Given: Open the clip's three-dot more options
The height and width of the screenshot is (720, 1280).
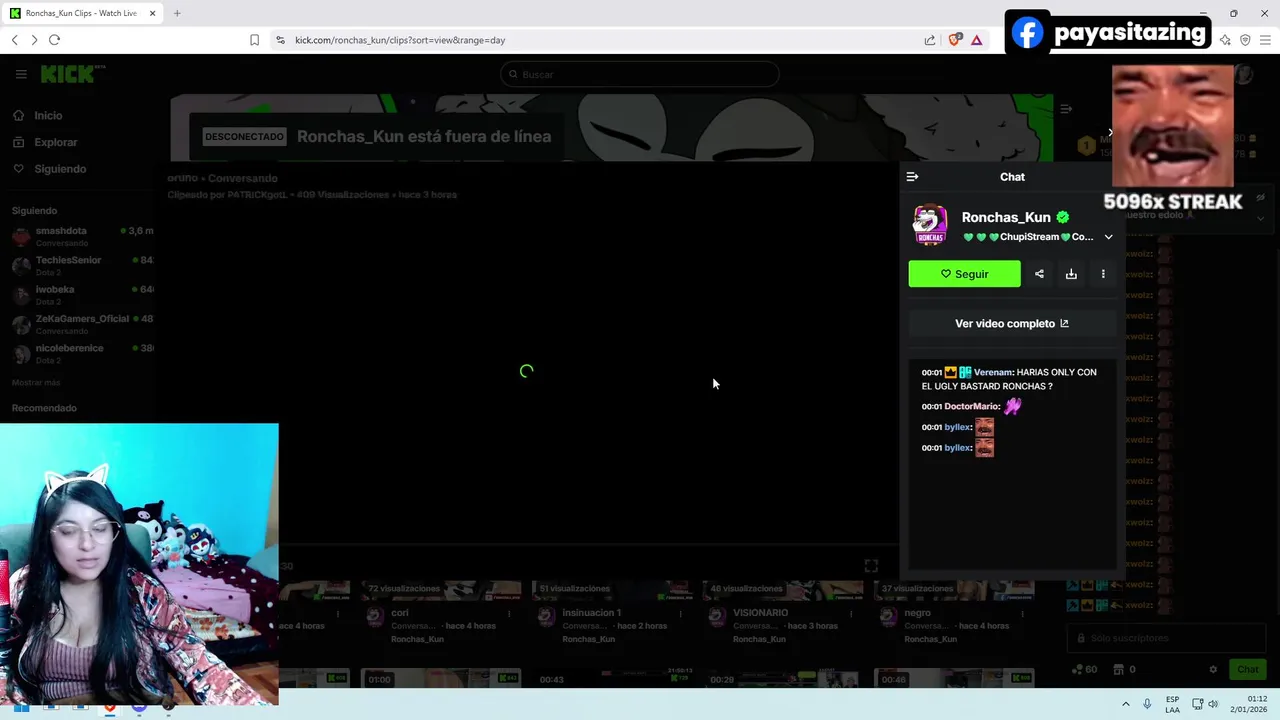Looking at the screenshot, I should pos(1103,274).
